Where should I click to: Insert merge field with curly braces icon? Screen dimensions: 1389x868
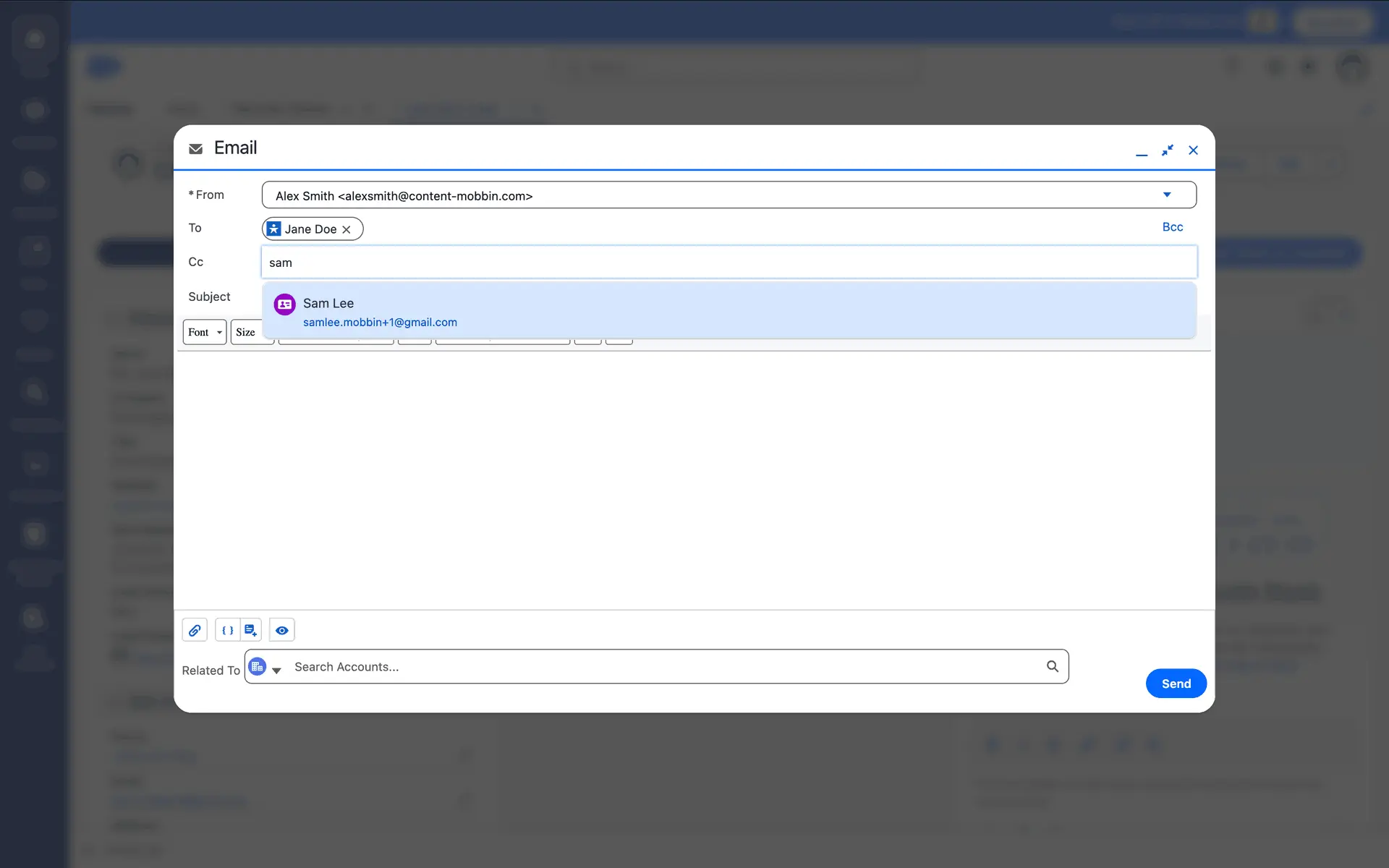click(227, 630)
